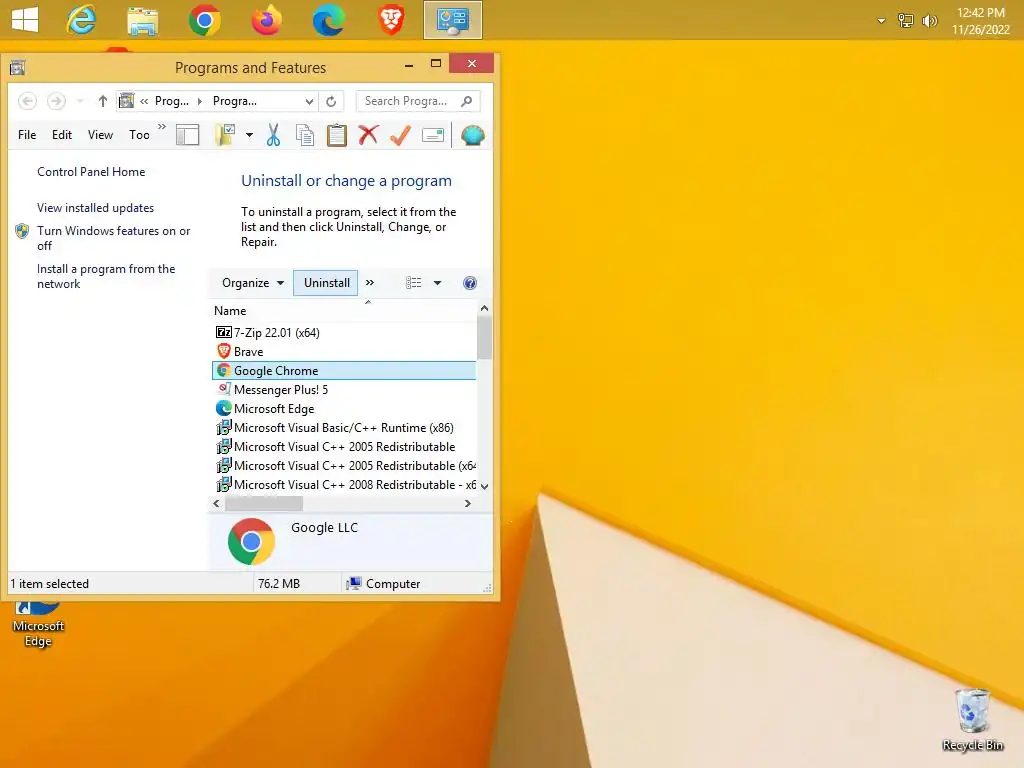Viewport: 1024px width, 768px height.
Task: Select Messenger Plus! 5 entry
Action: pos(344,389)
